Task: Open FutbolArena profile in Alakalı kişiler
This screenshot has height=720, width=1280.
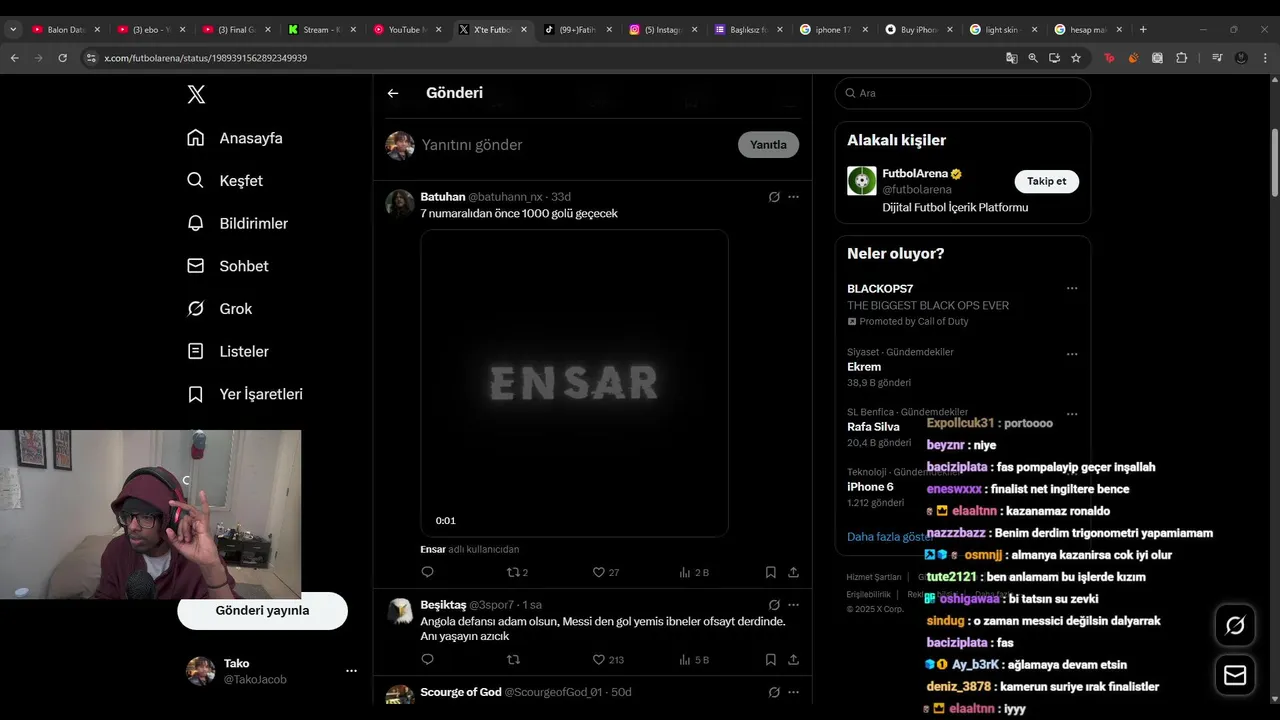Action: click(x=913, y=173)
